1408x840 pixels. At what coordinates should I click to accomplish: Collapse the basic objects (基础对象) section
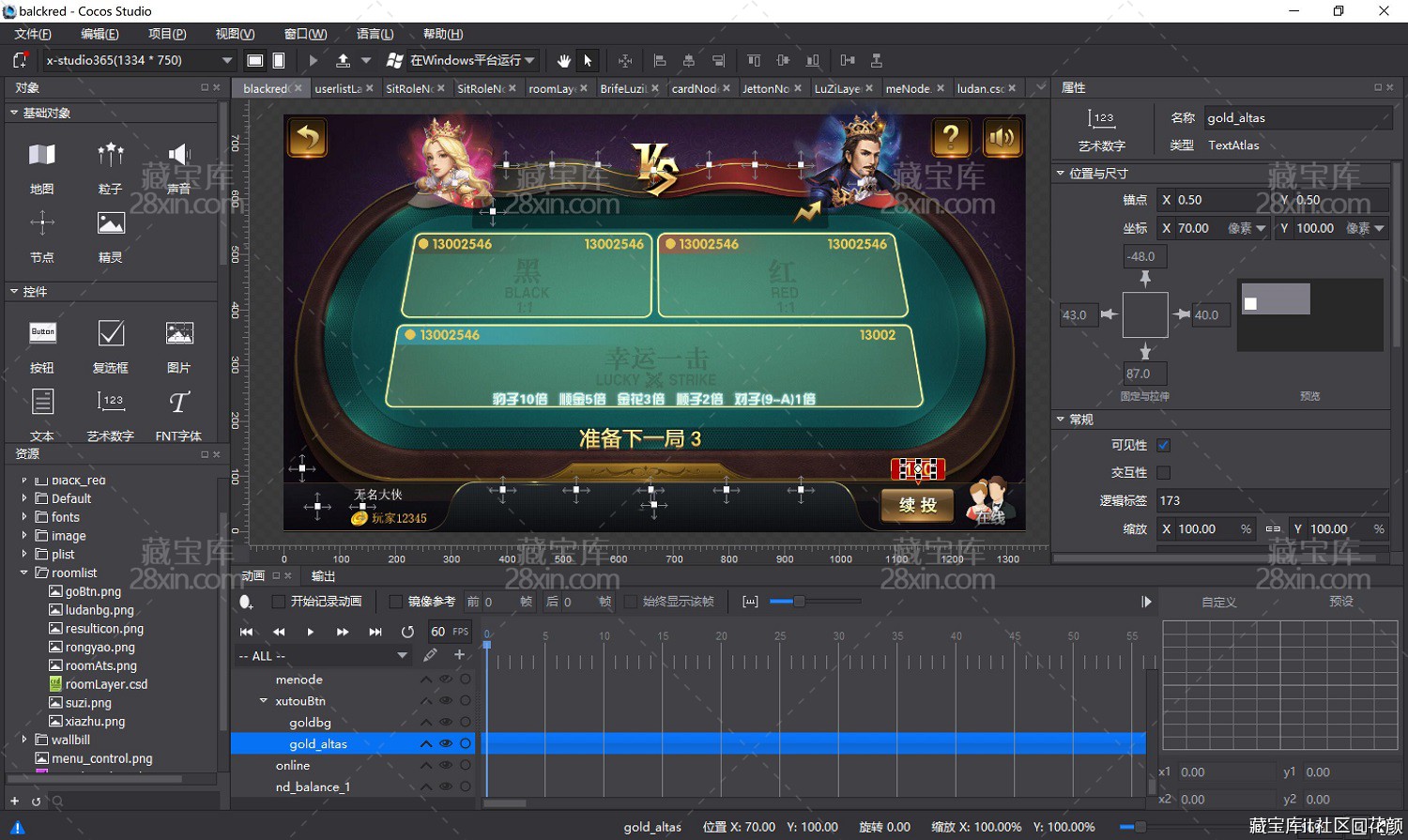pos(14,113)
